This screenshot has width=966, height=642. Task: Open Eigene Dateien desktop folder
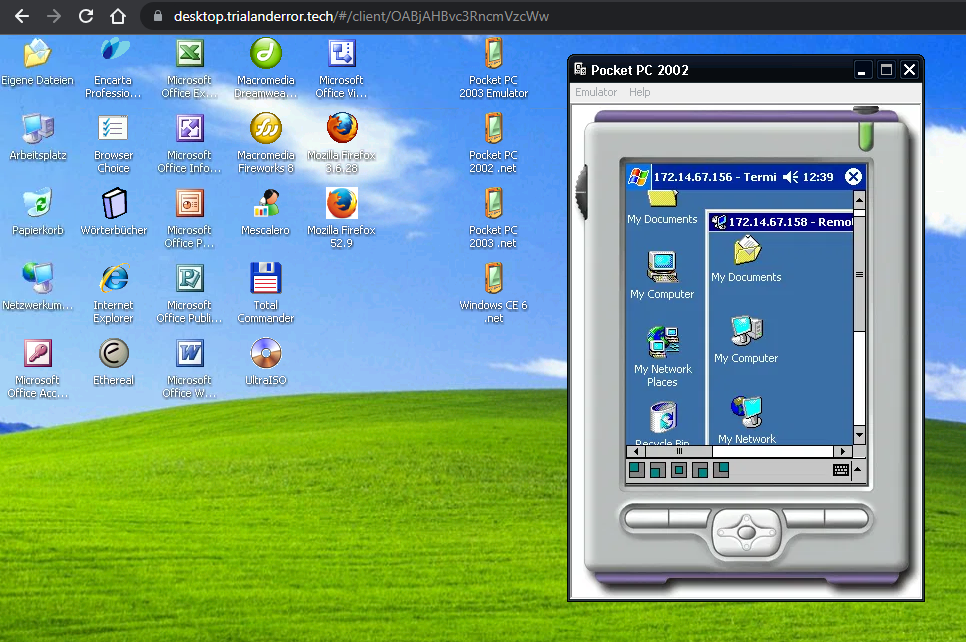[37, 62]
